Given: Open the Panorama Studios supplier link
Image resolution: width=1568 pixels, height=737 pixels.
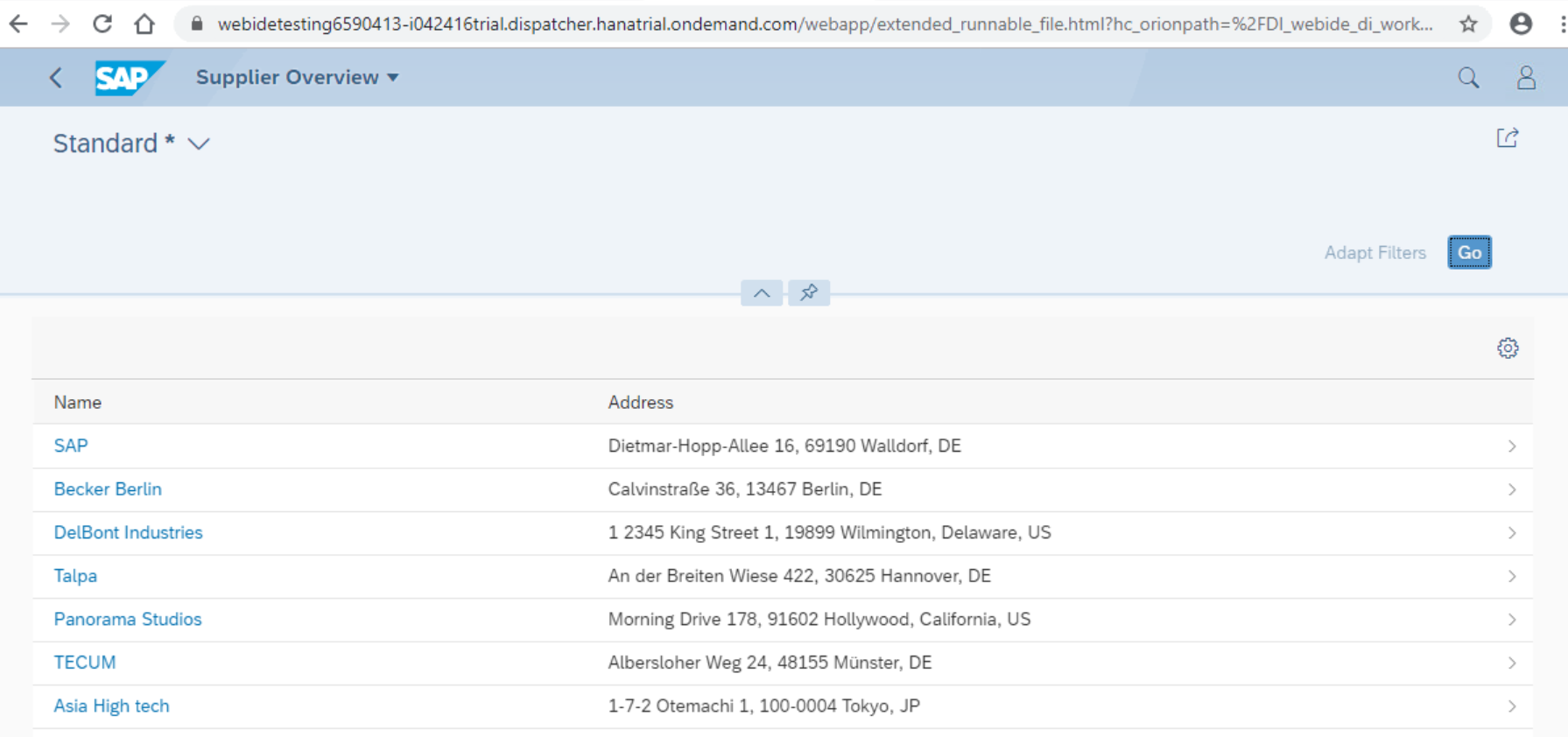Looking at the screenshot, I should (128, 619).
